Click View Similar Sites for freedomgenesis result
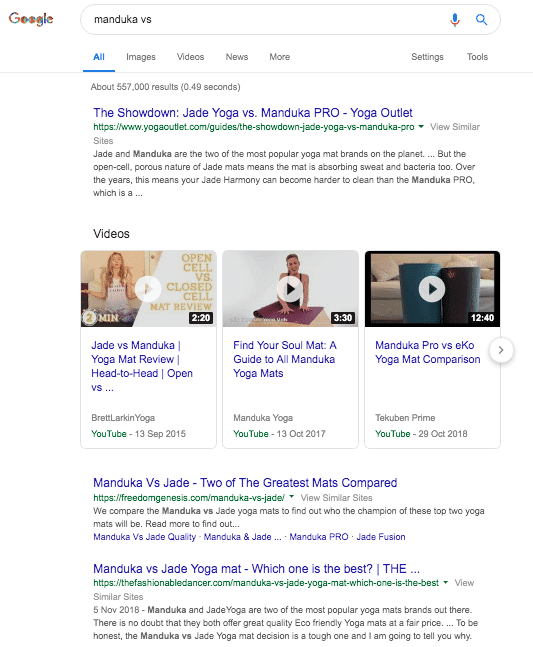 click(336, 498)
